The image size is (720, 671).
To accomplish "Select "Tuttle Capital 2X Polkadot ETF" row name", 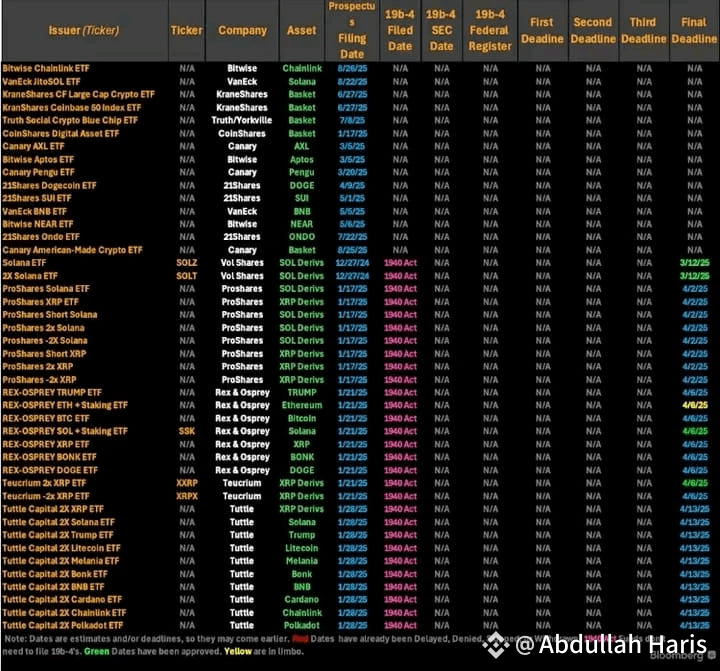I will [63, 626].
